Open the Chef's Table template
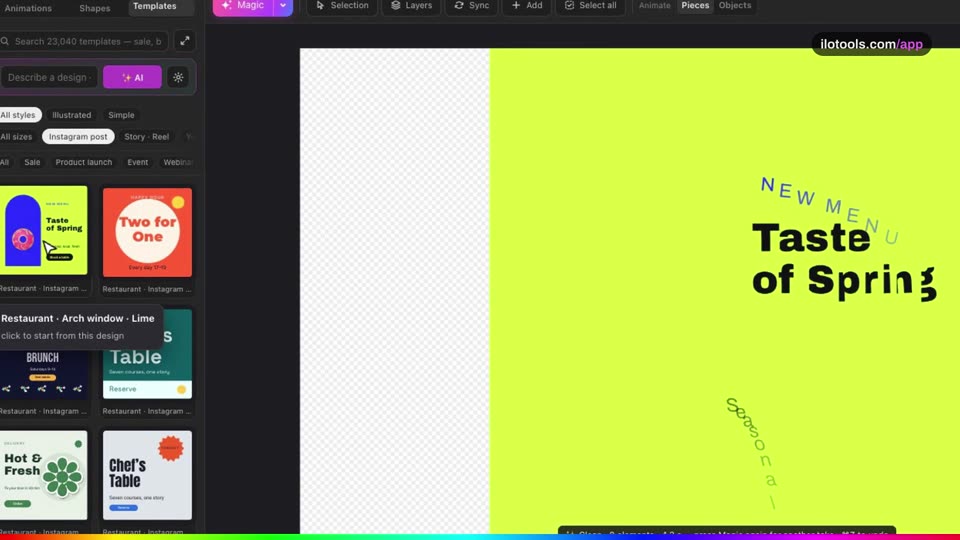Image resolution: width=960 pixels, height=540 pixels. tap(147, 475)
